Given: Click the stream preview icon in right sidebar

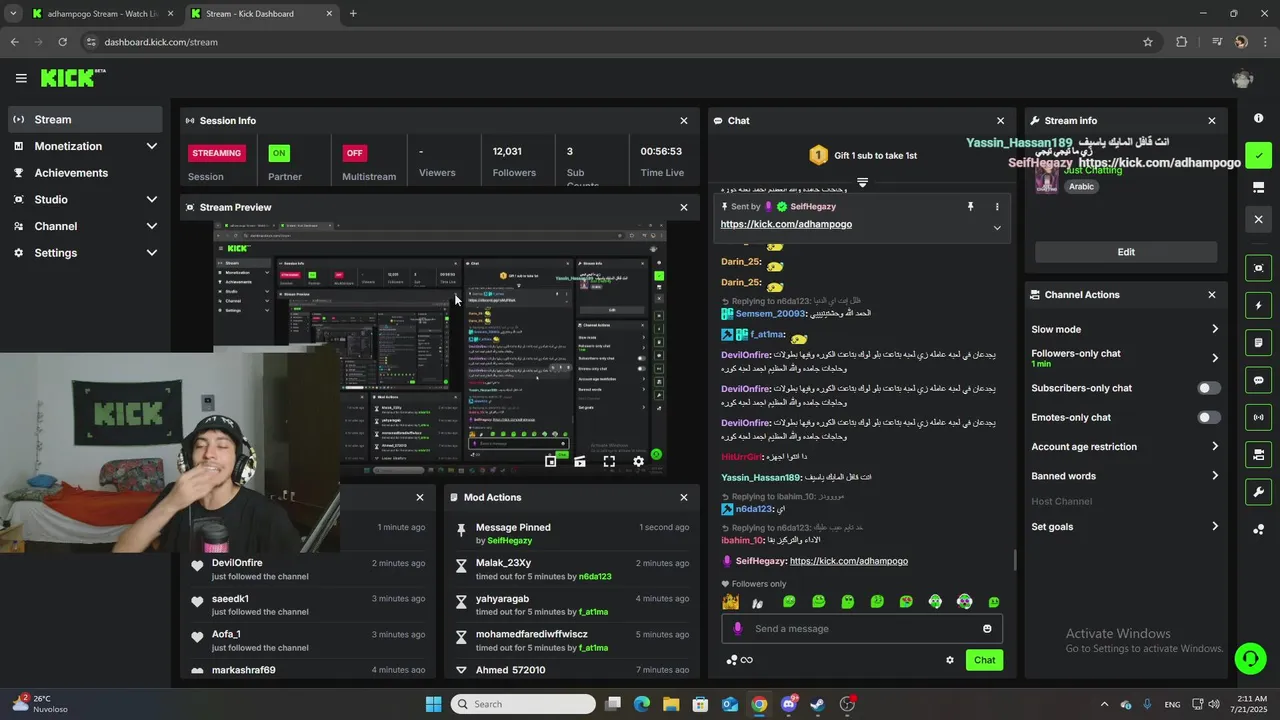Looking at the screenshot, I should 1259,268.
